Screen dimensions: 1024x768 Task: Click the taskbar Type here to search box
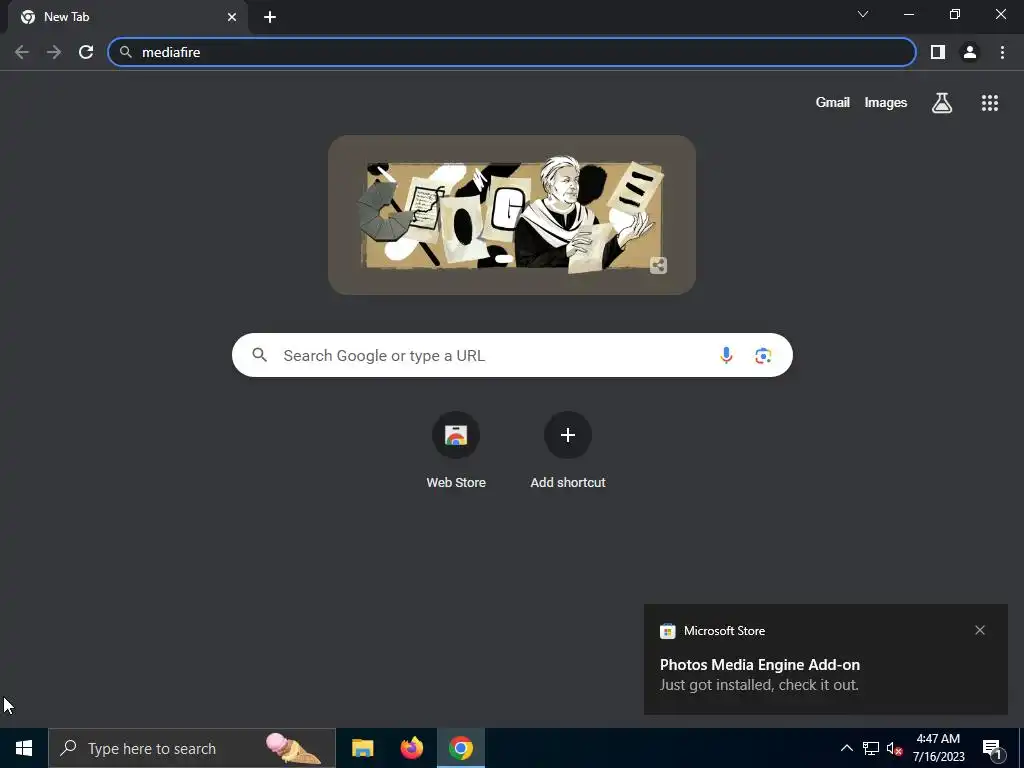tap(192, 748)
